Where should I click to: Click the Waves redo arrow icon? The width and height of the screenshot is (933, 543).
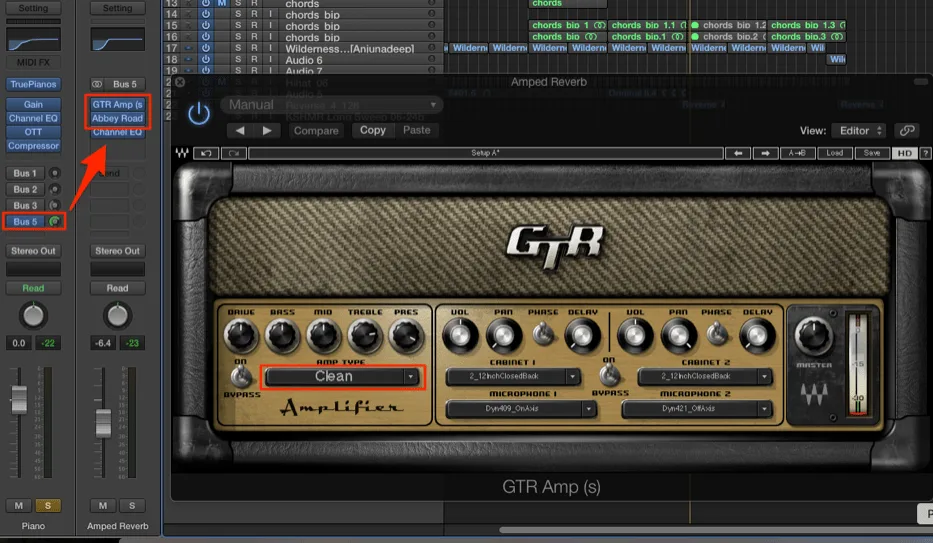tap(234, 153)
